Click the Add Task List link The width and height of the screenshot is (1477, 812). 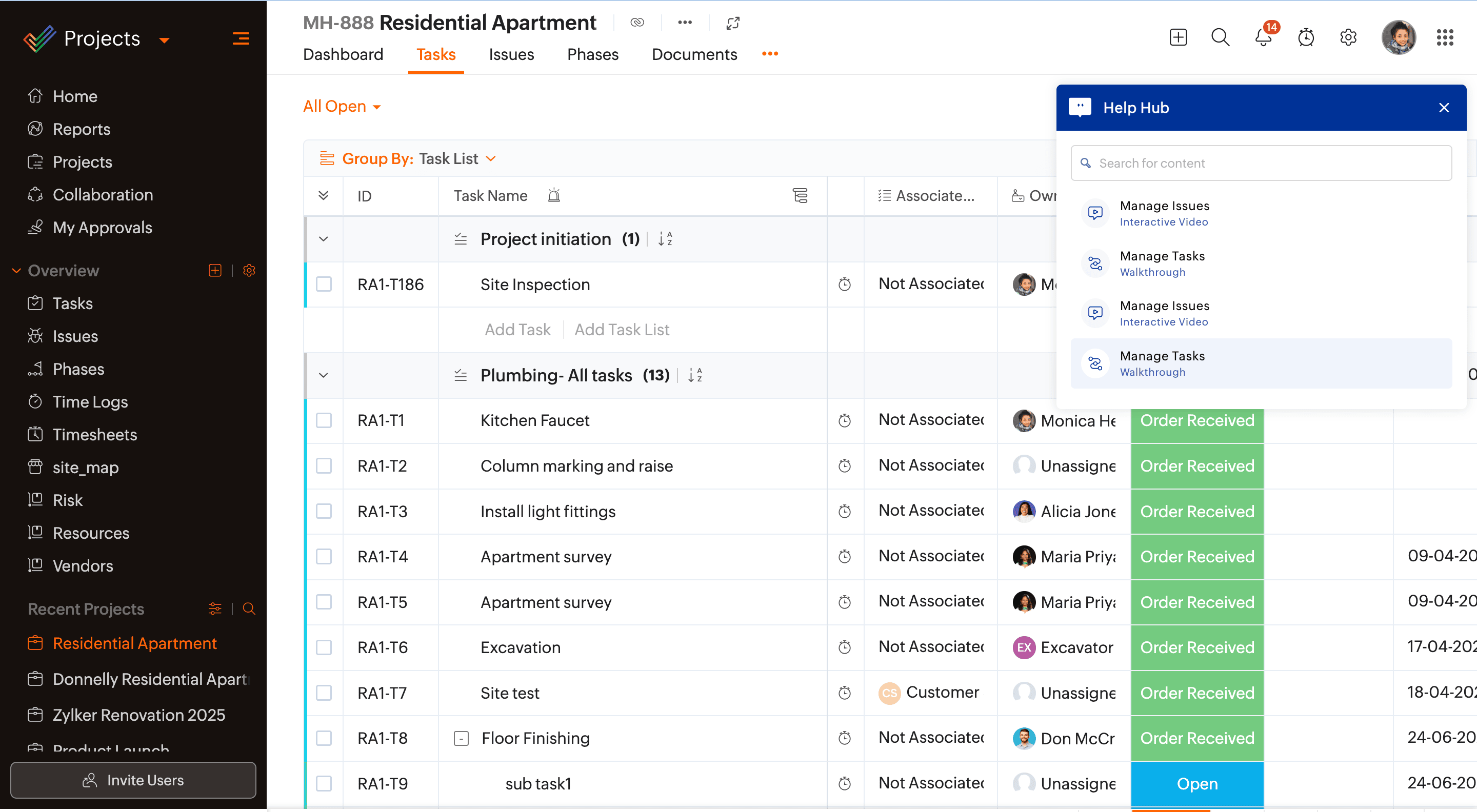pyautogui.click(x=622, y=330)
